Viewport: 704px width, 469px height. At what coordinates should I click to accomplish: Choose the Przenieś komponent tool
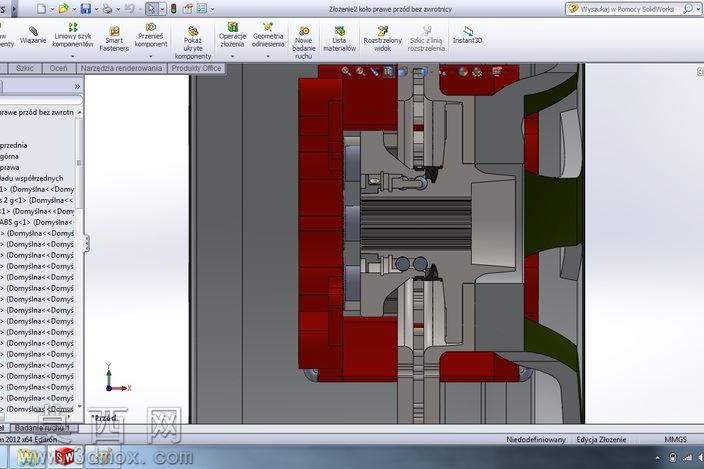[x=151, y=35]
